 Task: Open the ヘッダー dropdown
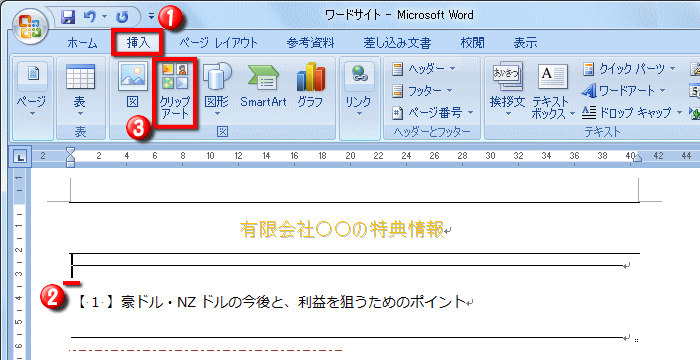[x=424, y=69]
